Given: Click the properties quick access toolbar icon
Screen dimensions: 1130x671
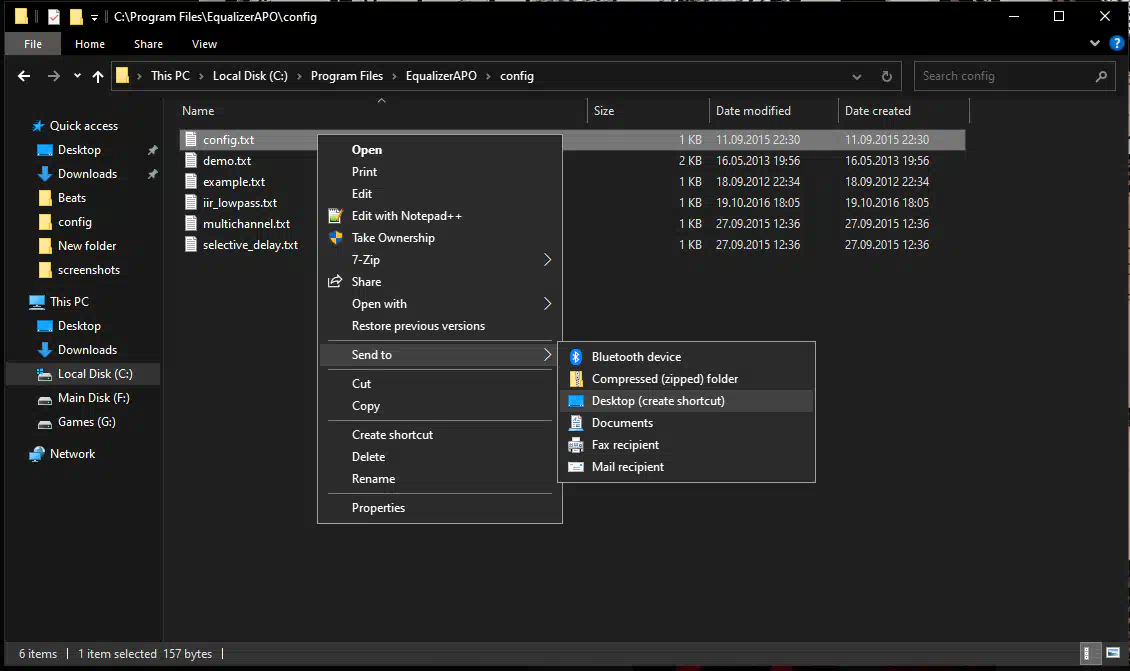Looking at the screenshot, I should (x=54, y=17).
